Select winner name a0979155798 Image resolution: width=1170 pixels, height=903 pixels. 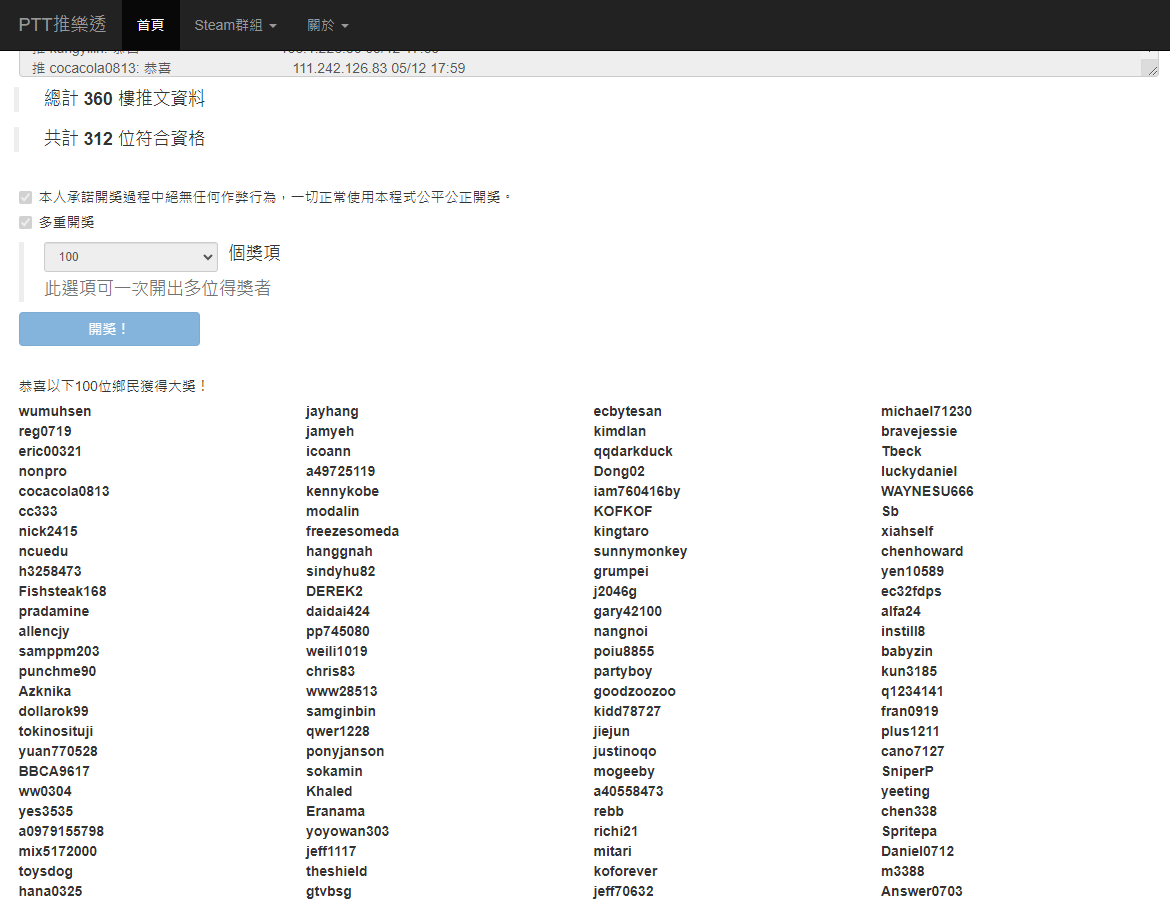pyautogui.click(x=61, y=831)
